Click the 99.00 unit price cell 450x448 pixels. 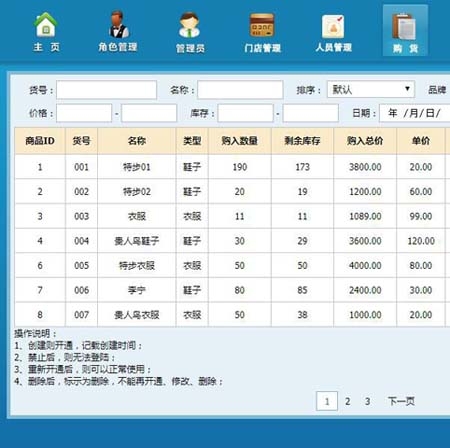click(421, 216)
